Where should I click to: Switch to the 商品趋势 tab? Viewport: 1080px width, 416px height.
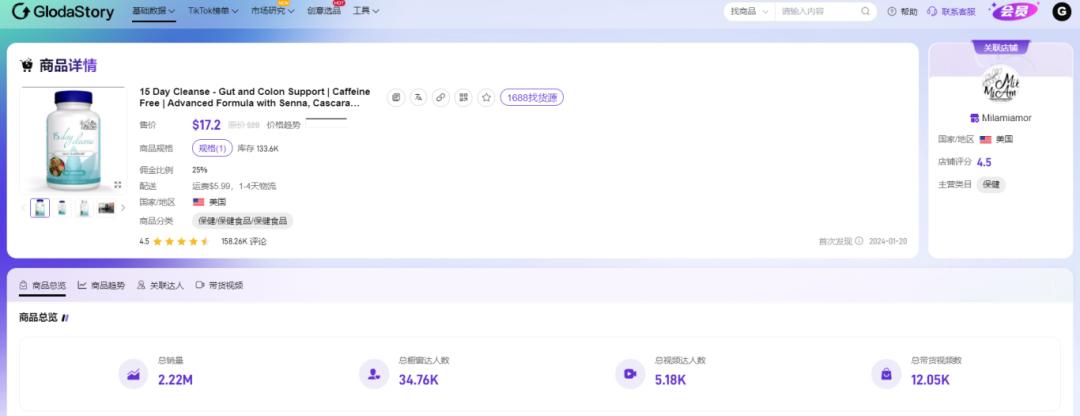coord(102,285)
